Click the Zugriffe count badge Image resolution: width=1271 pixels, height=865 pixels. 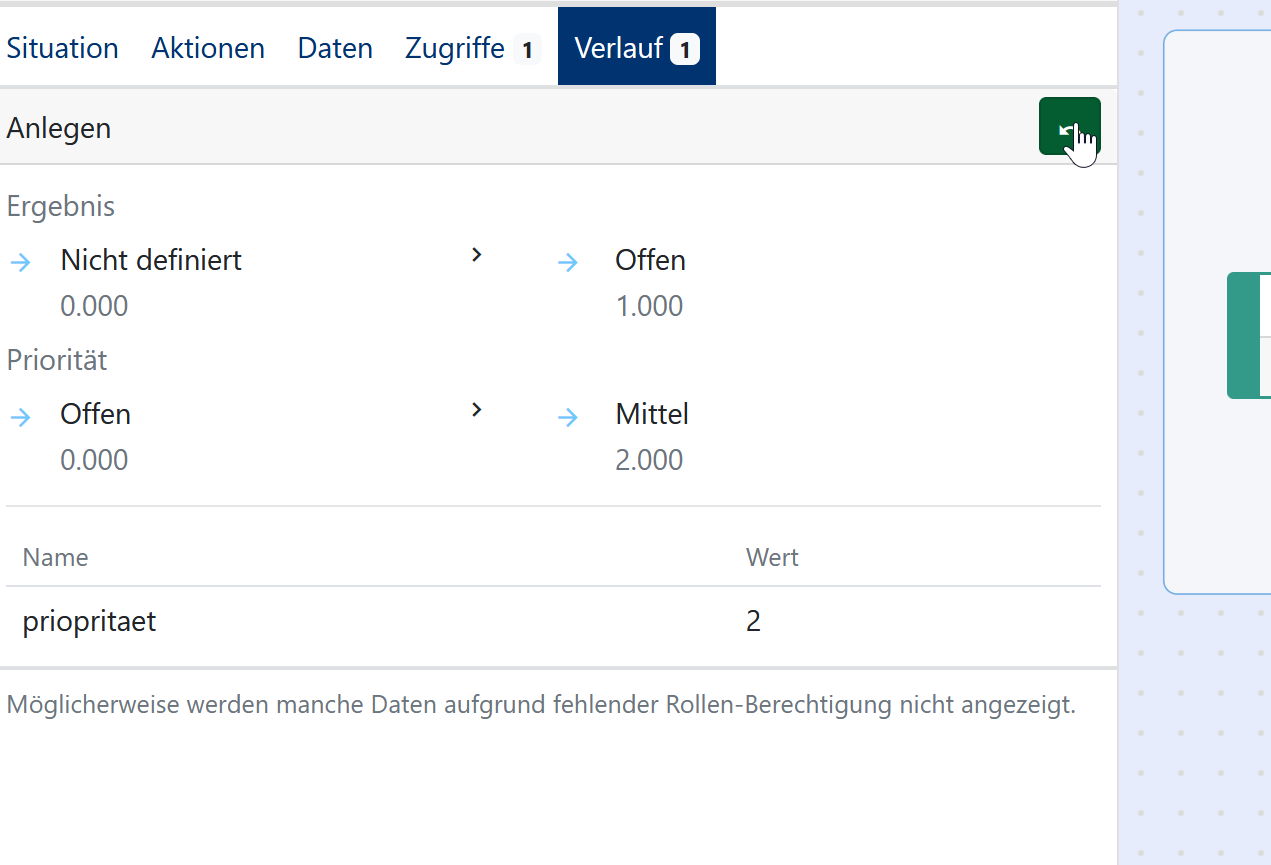[527, 49]
